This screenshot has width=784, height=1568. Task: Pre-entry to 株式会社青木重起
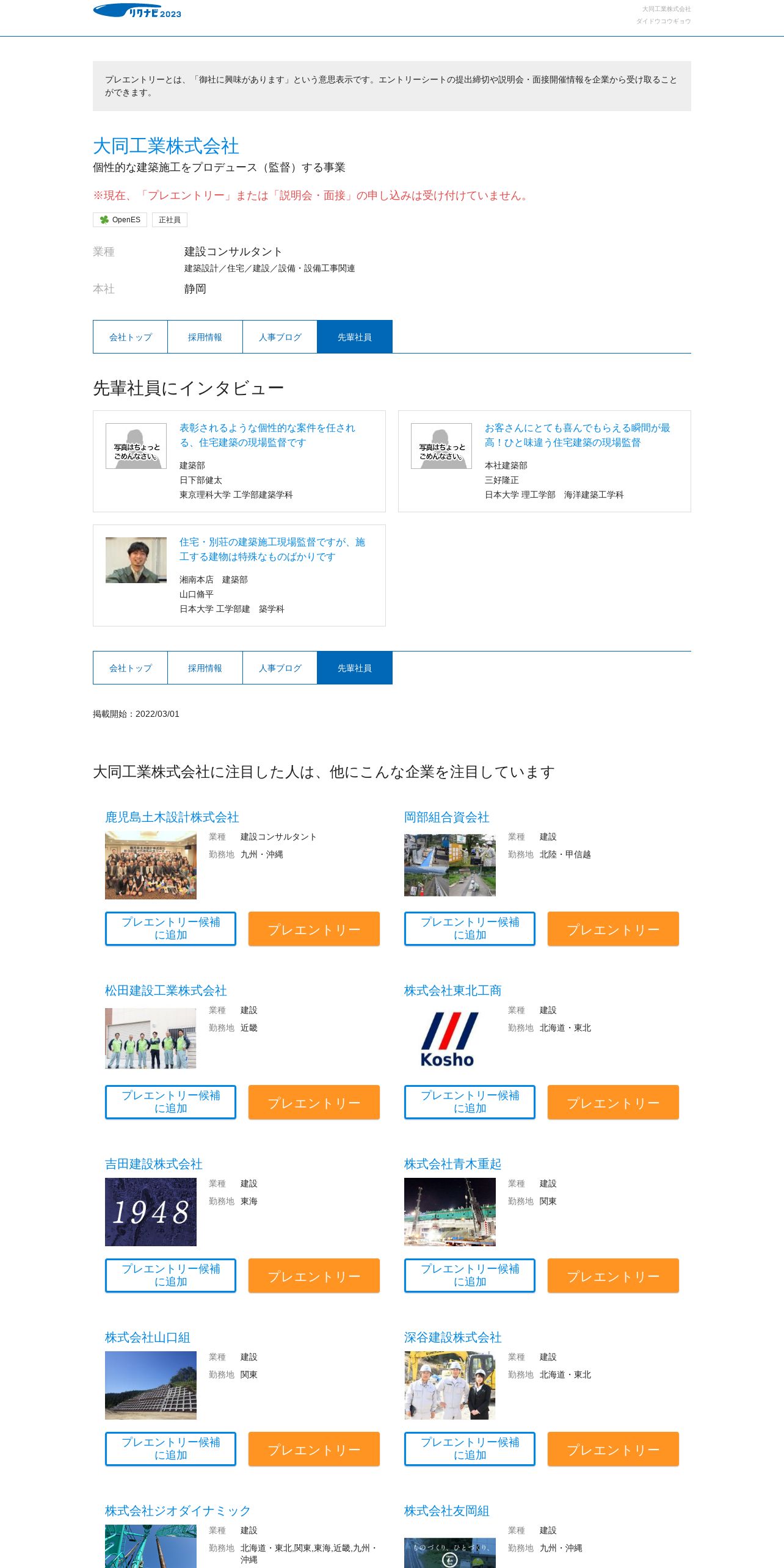613,1276
